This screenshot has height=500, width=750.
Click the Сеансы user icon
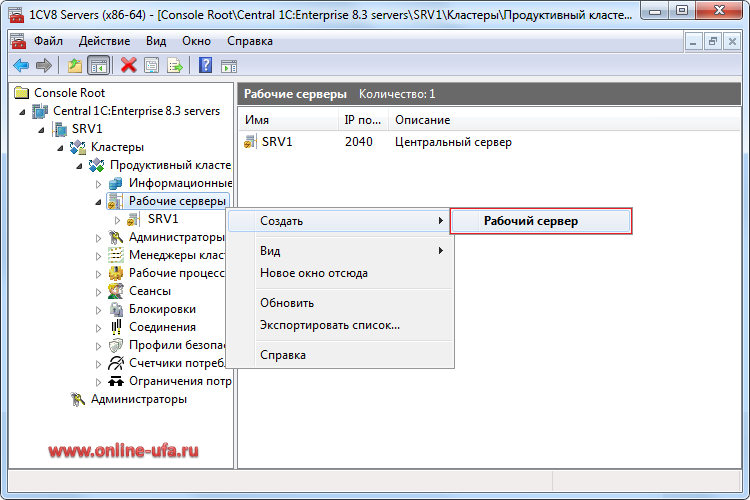click(116, 291)
